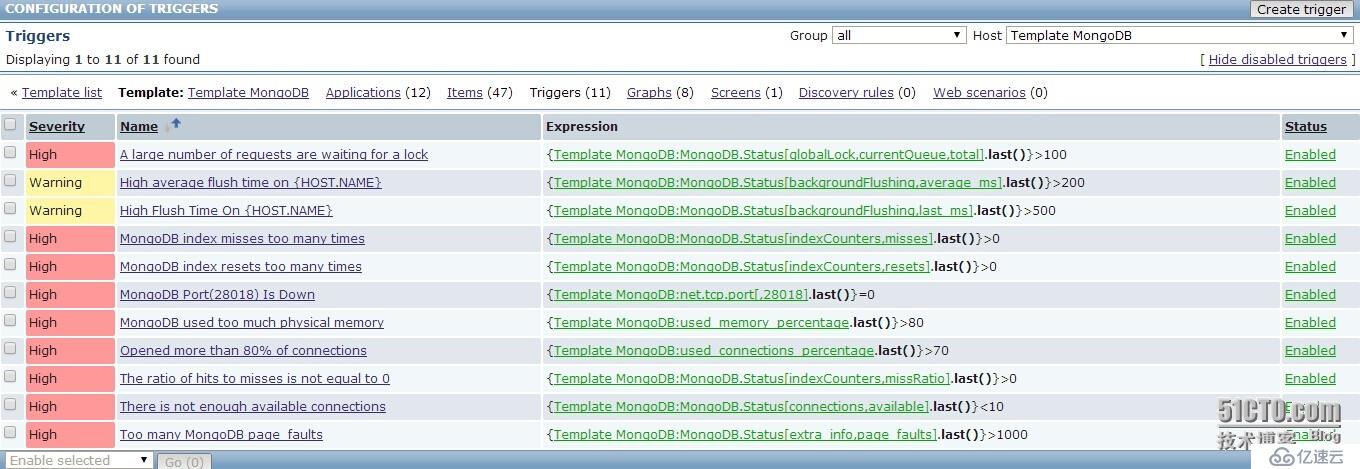Open the Discovery rules (0) tab

846,92
